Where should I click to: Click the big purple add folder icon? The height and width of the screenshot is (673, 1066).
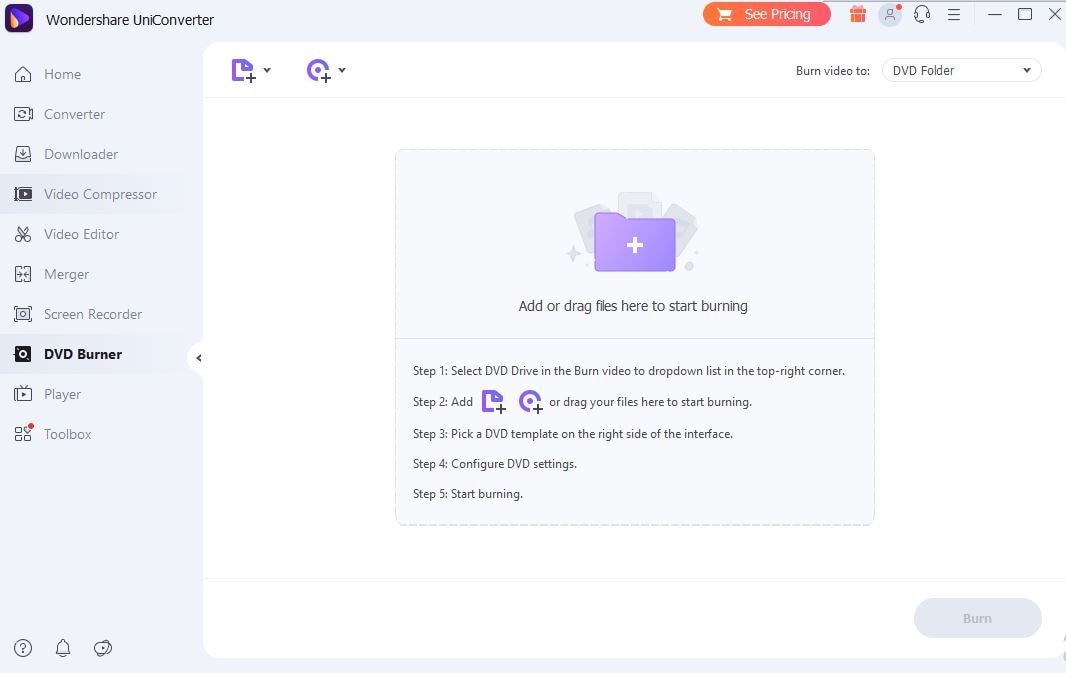coord(635,241)
